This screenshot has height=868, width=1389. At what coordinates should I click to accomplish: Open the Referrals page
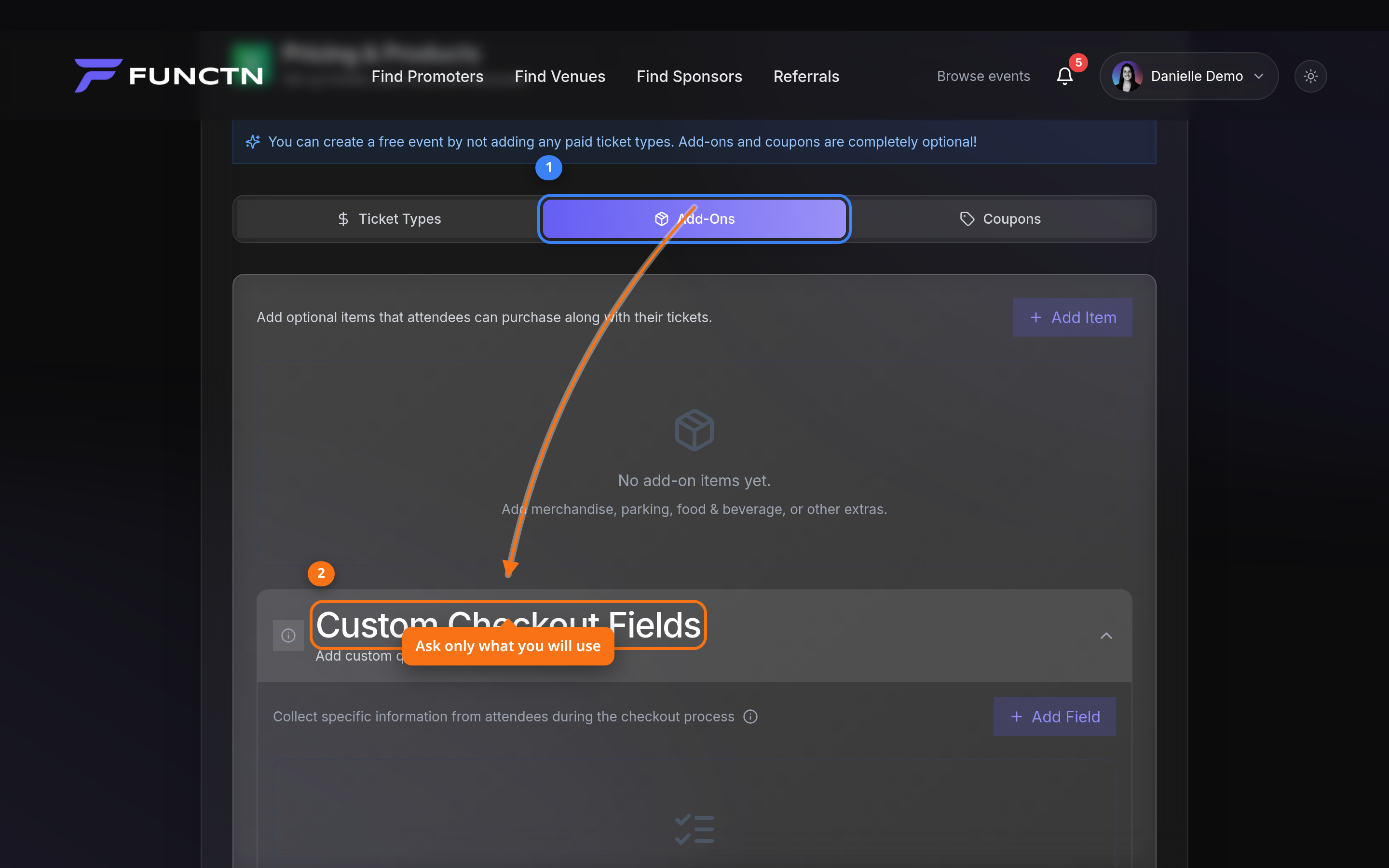point(806,76)
